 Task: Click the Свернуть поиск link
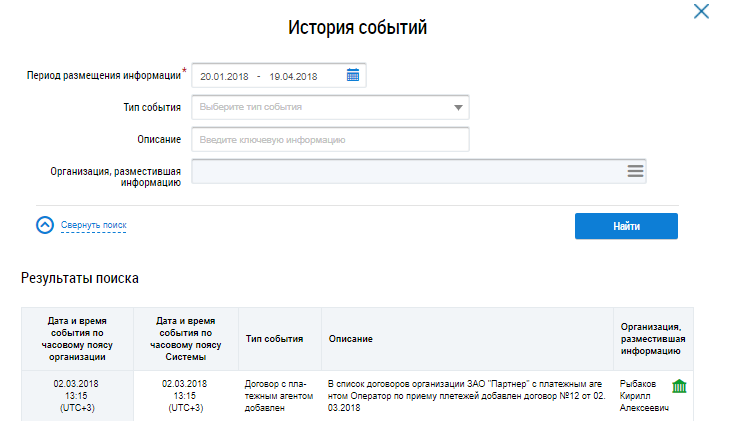click(93, 226)
